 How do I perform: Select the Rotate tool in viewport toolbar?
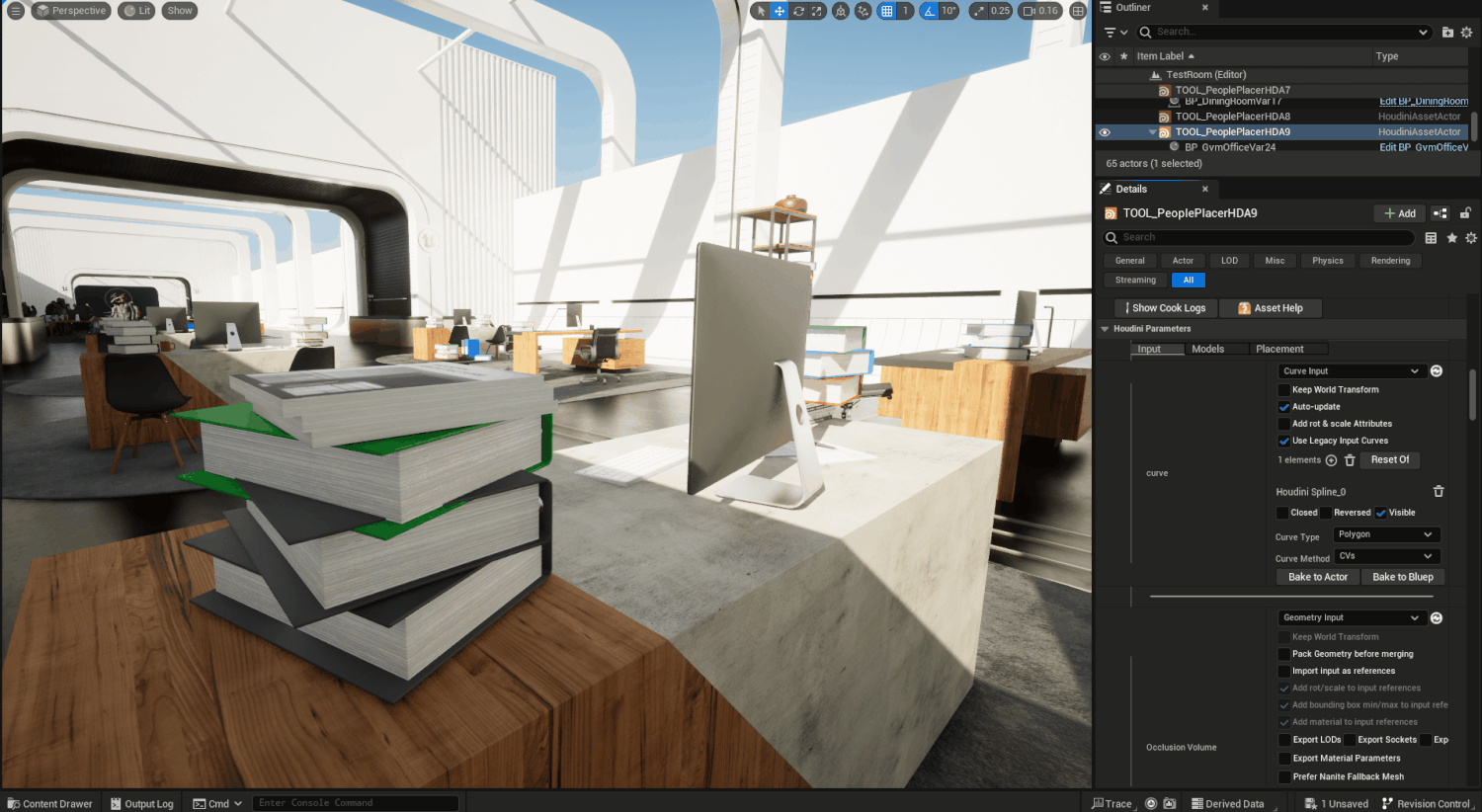pos(798,10)
